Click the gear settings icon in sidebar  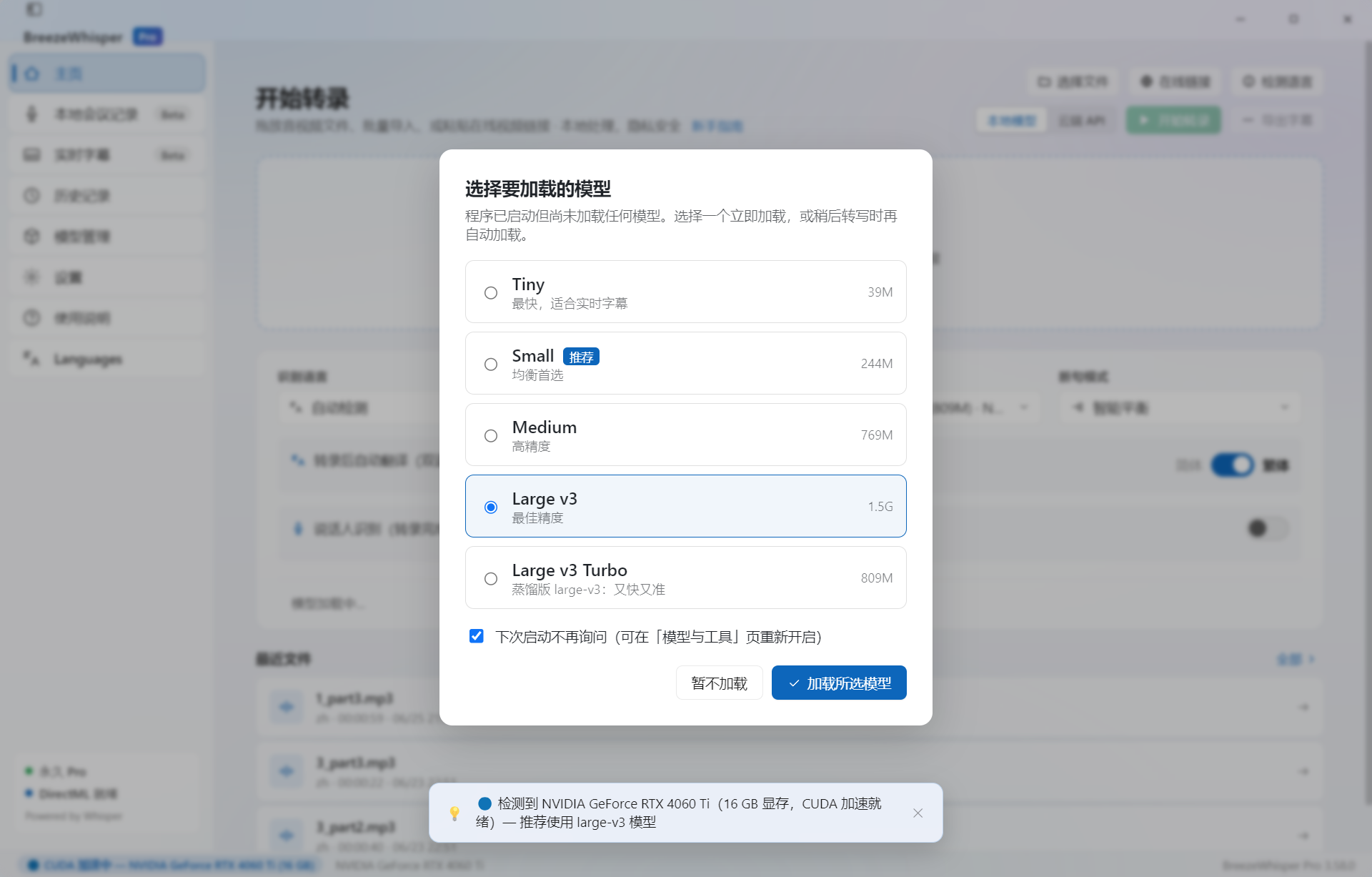(x=31, y=277)
